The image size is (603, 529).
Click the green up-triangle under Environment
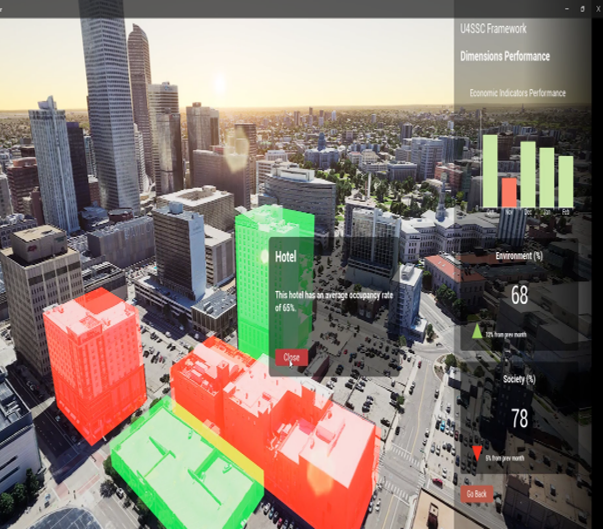pyautogui.click(x=477, y=330)
